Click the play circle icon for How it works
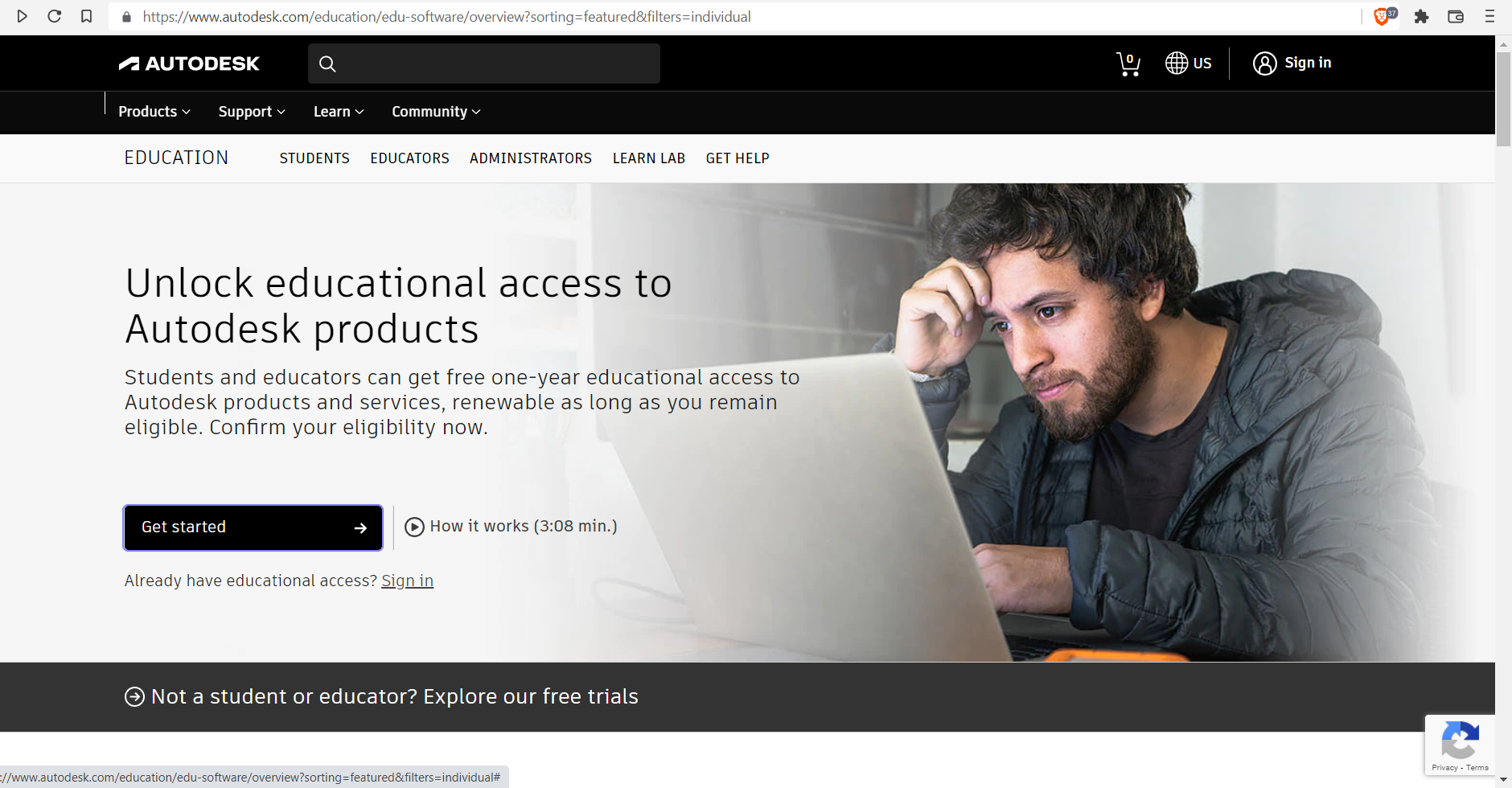 tap(414, 527)
